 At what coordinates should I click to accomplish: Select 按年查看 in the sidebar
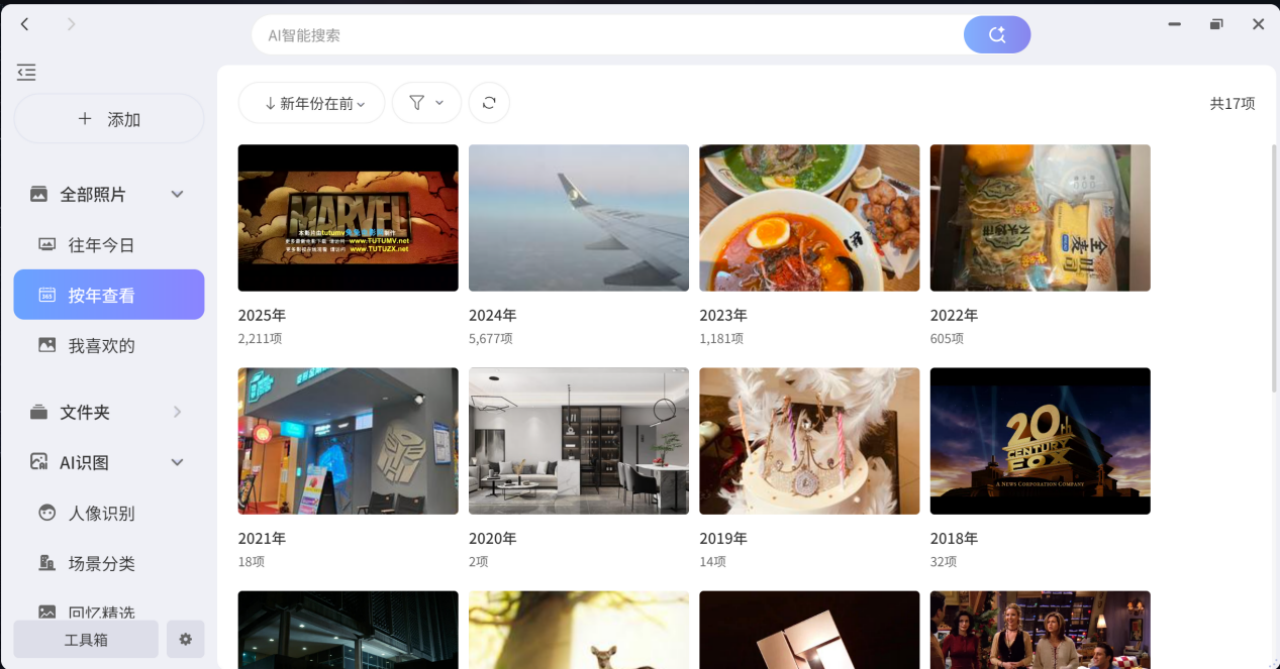point(109,295)
